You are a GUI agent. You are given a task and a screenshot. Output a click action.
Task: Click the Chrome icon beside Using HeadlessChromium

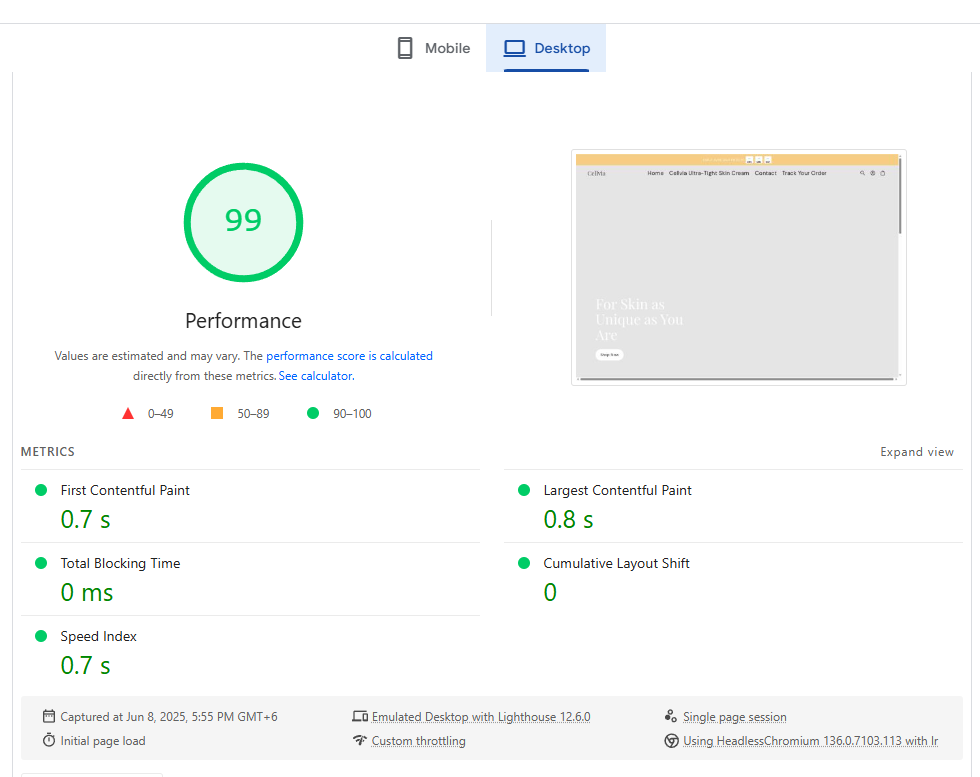671,741
